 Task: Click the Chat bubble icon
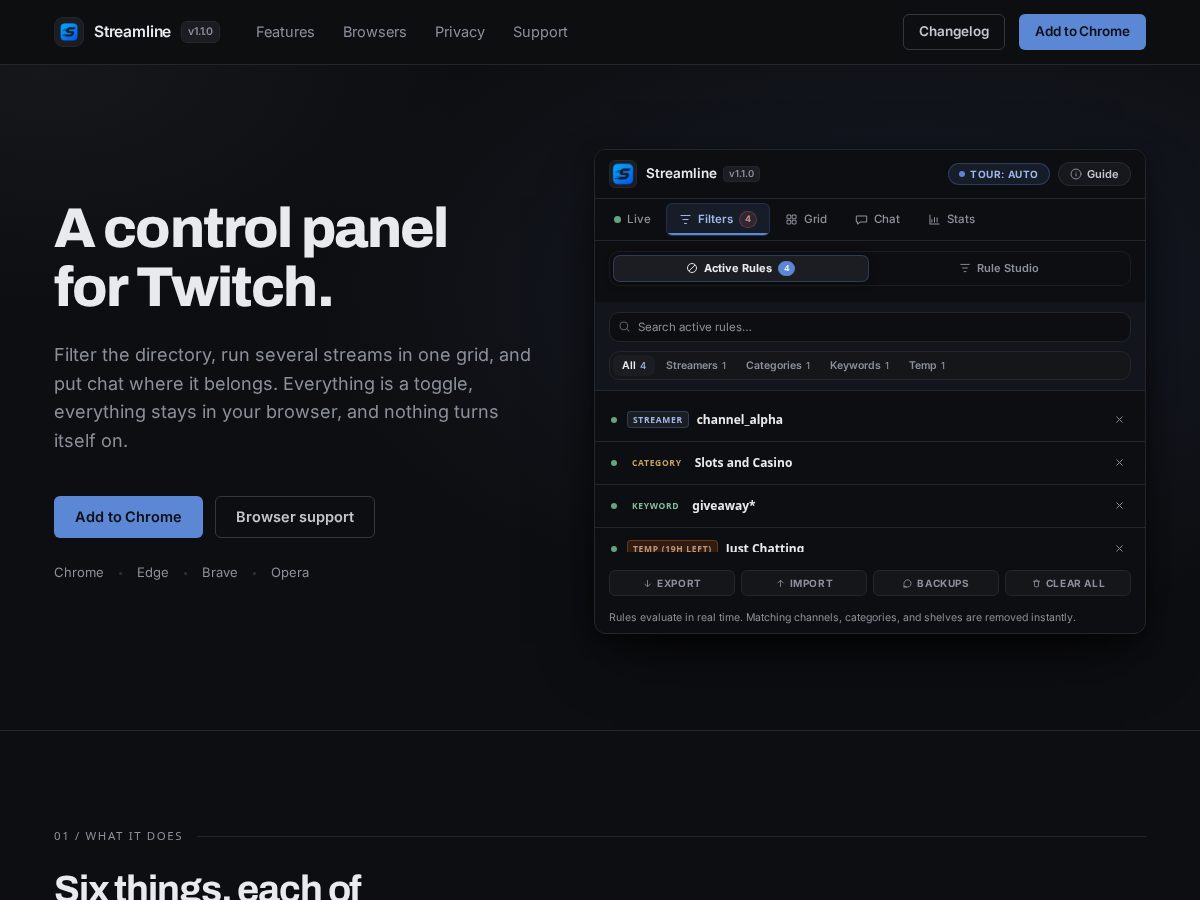[x=861, y=219]
